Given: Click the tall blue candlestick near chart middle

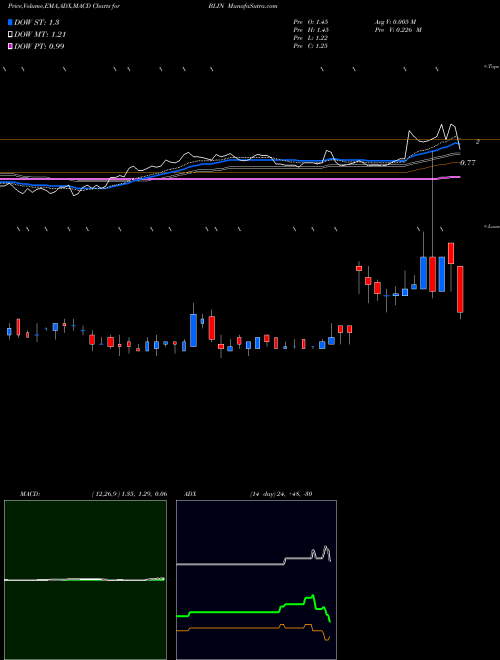Looking at the screenshot, I should 193,330.
